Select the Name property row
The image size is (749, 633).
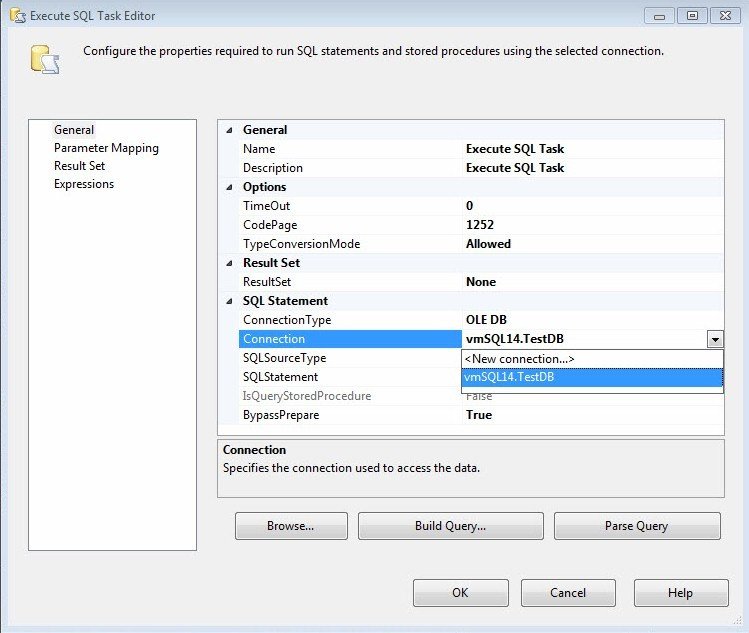tap(350, 149)
